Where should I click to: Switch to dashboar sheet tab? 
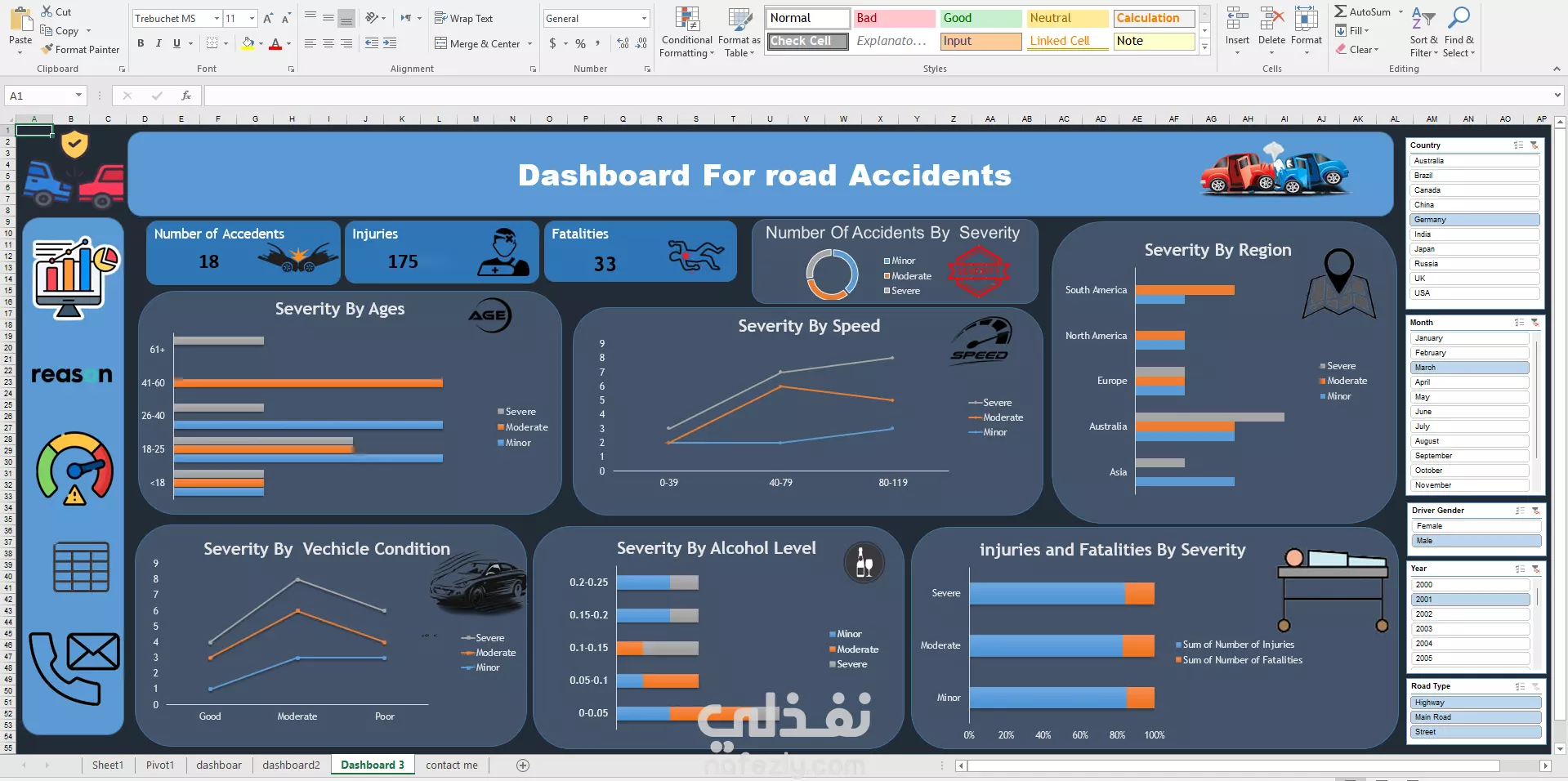pyautogui.click(x=219, y=765)
